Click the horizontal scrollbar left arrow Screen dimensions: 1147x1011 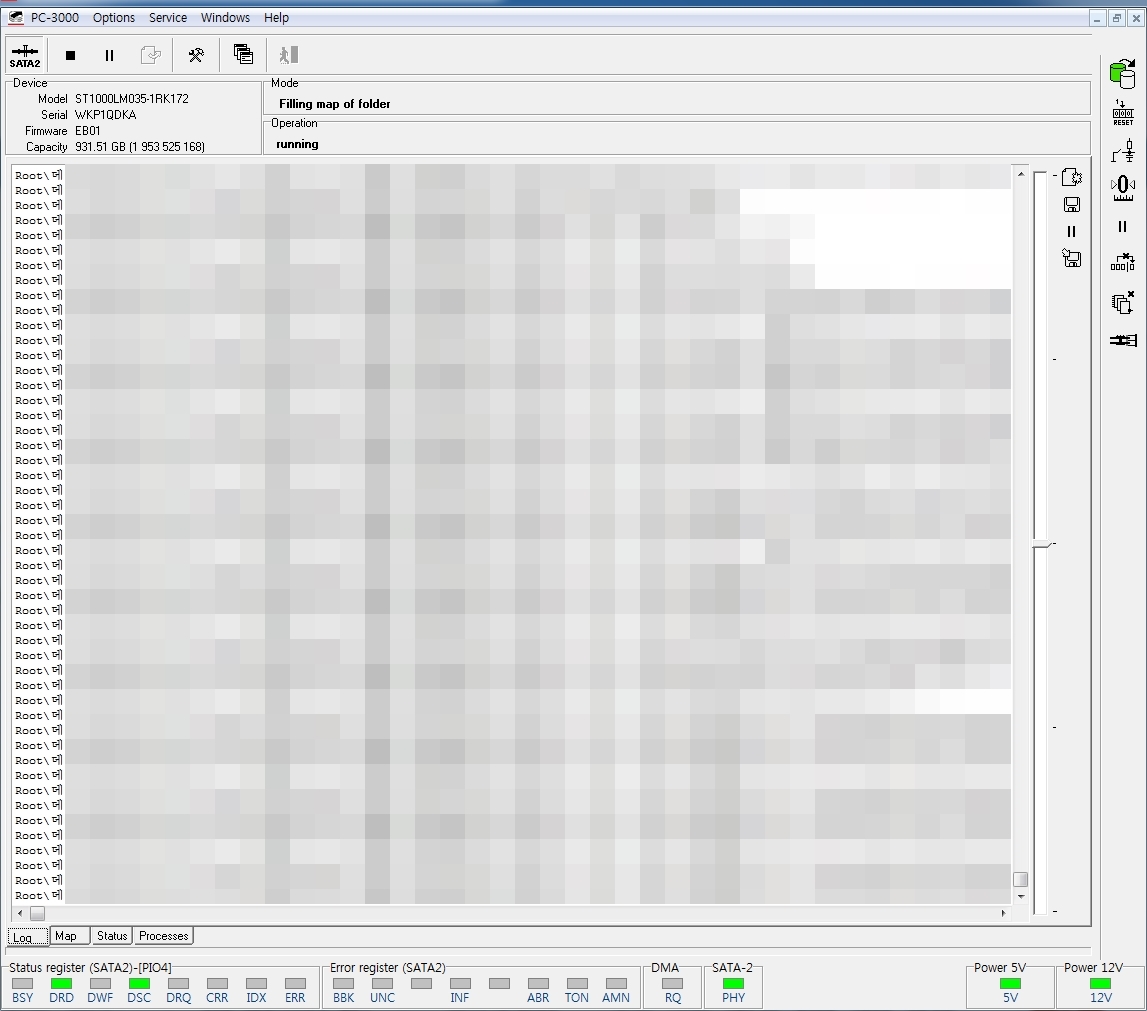pyautogui.click(x=20, y=913)
